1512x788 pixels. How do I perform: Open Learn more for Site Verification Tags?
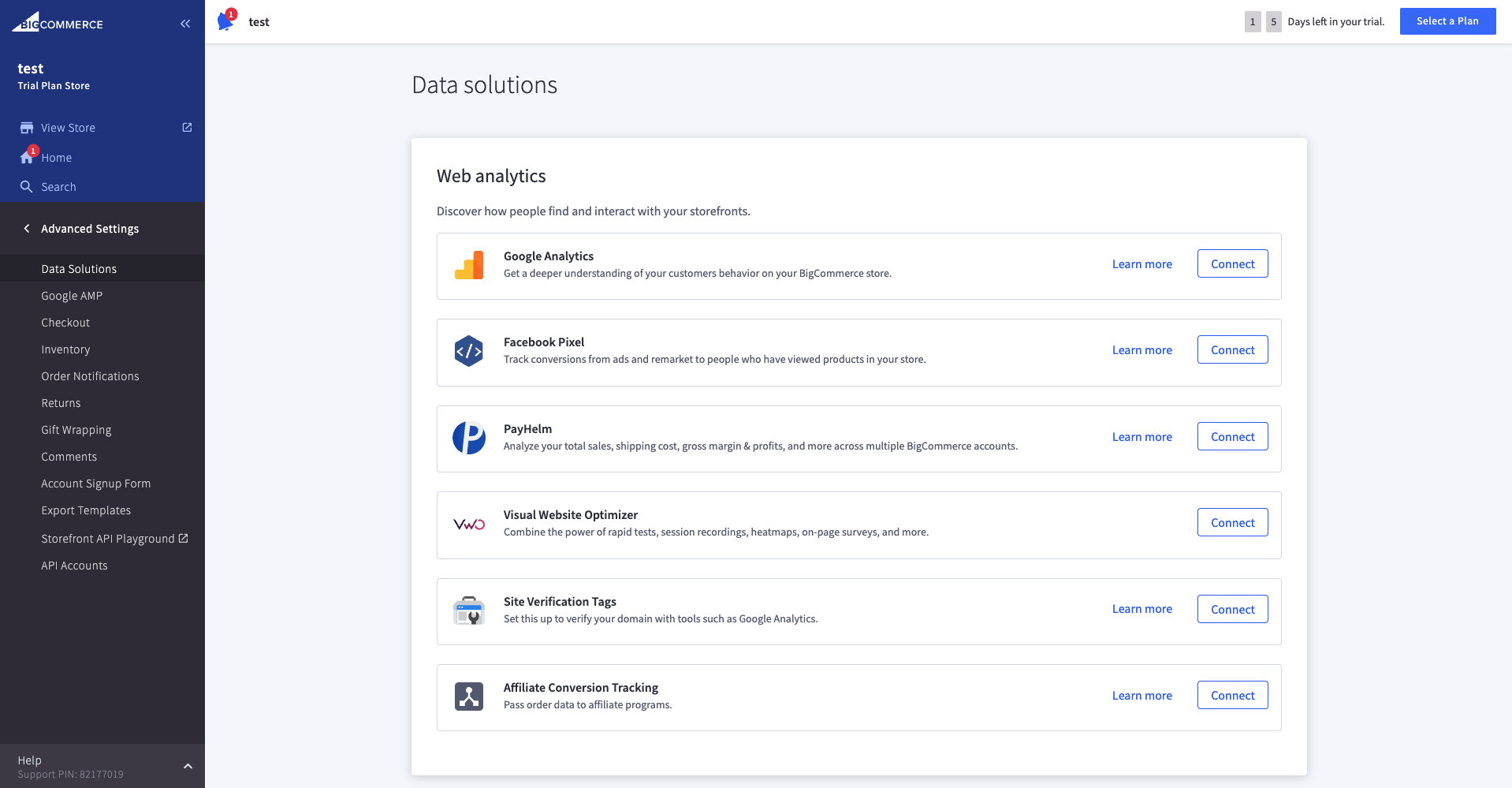(x=1141, y=609)
